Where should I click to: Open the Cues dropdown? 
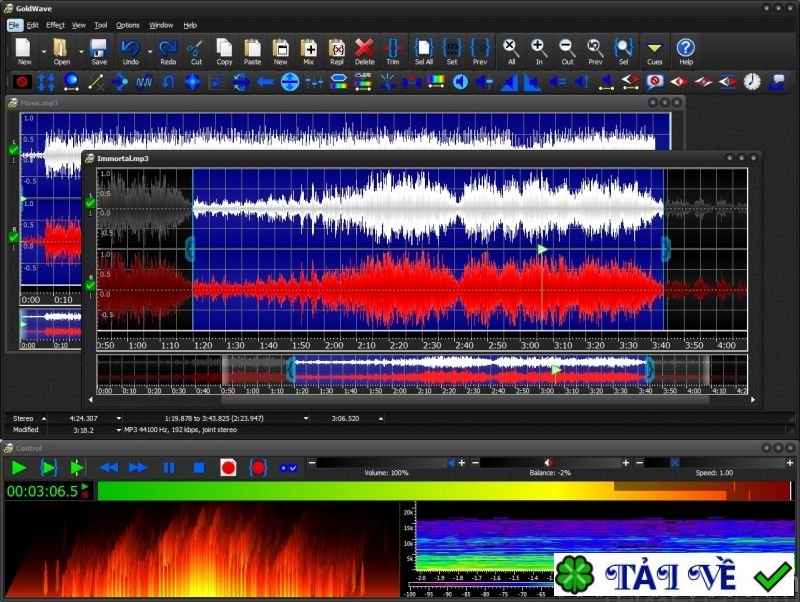pyautogui.click(x=654, y=50)
